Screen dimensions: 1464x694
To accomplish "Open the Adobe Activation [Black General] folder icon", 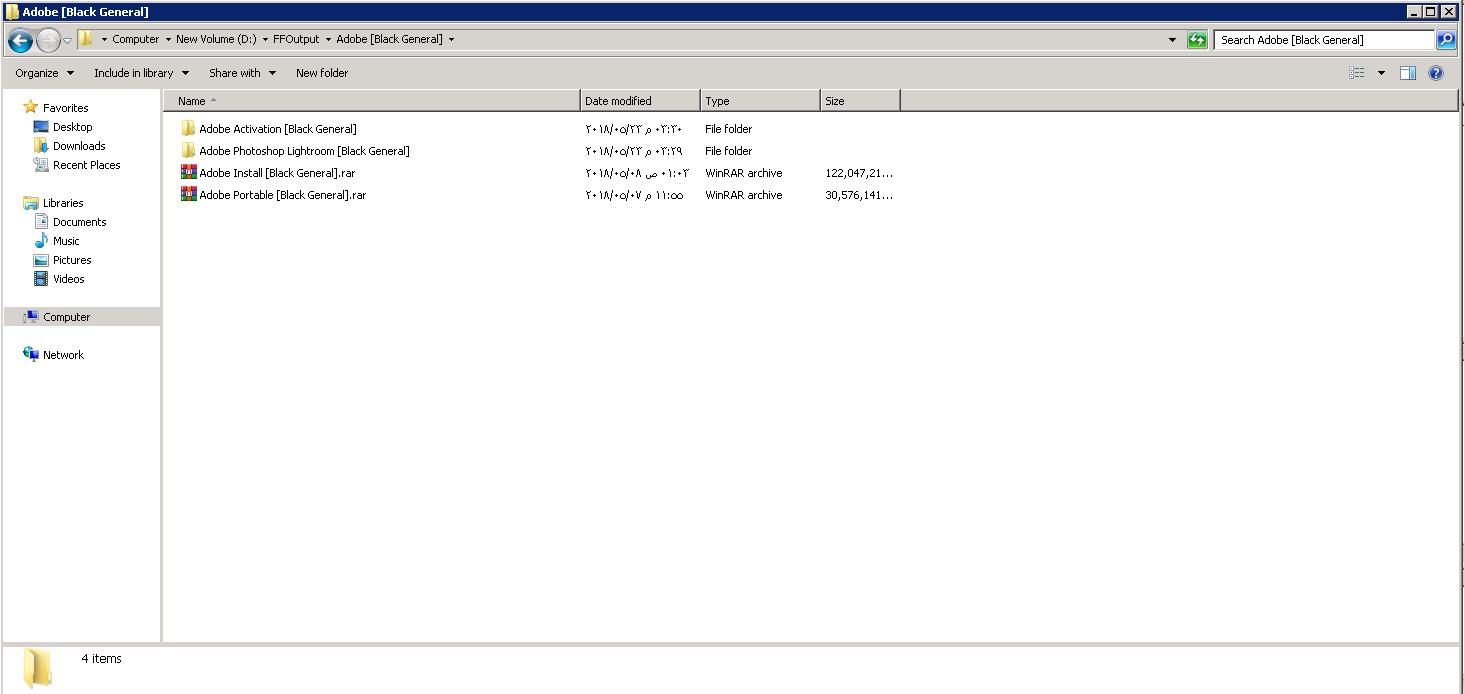I will tap(188, 129).
